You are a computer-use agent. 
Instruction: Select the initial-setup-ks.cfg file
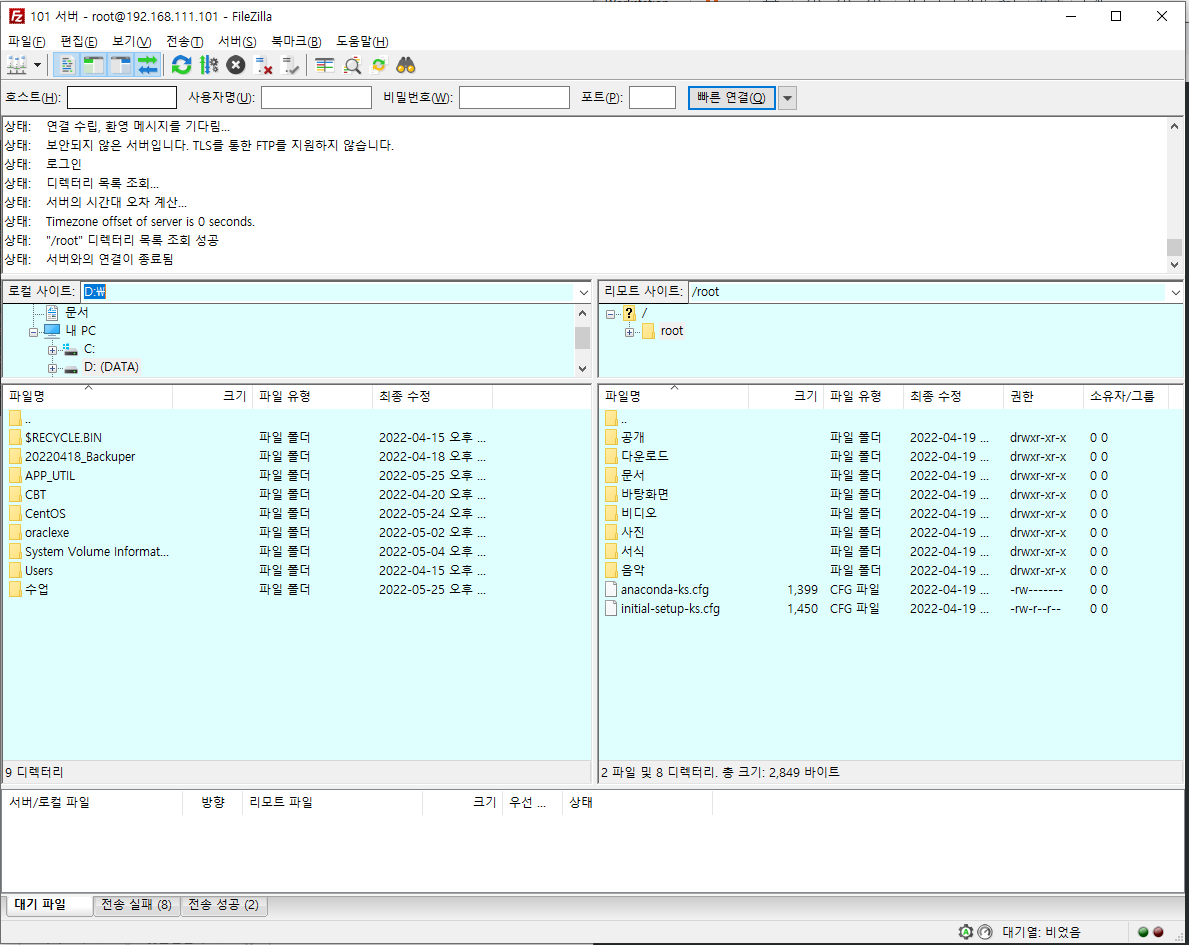[670, 608]
